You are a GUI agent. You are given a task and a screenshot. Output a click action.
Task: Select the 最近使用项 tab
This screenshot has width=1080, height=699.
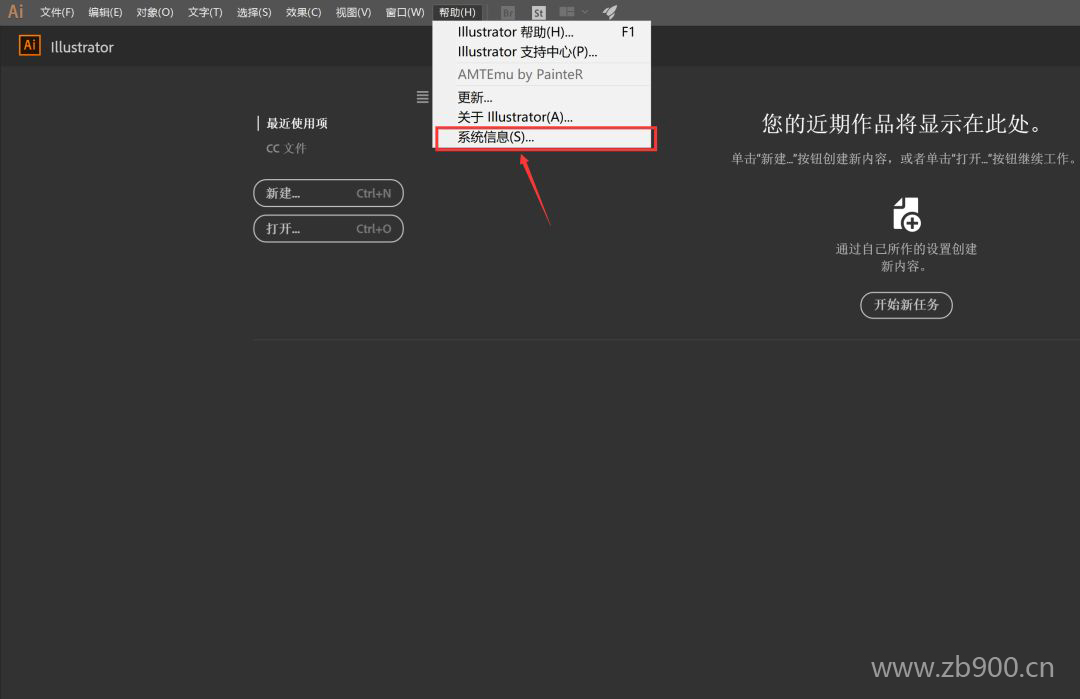click(297, 123)
